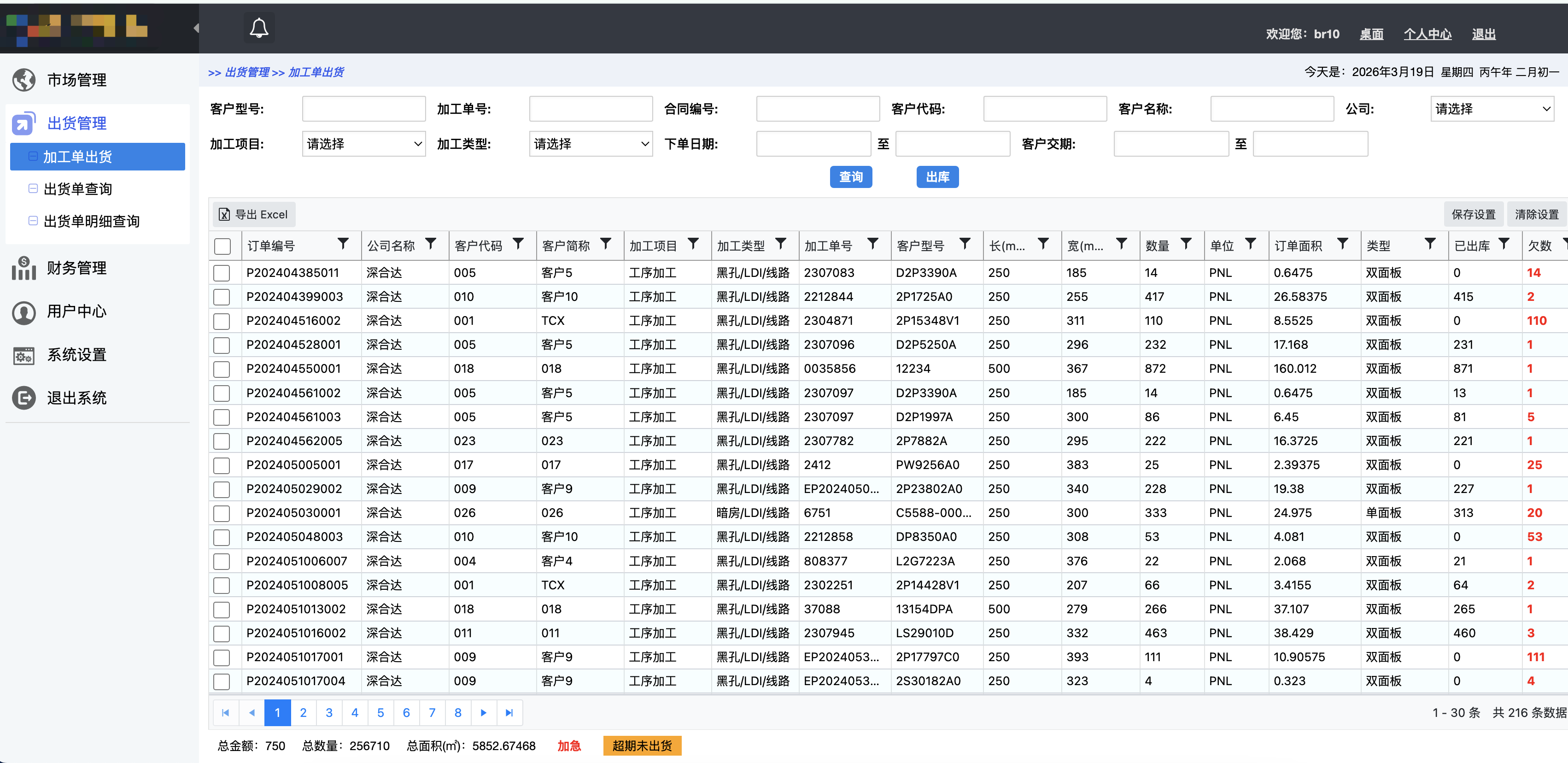Click the 导出 Excel export button
Screen dimensions: 1568x763
pos(254,214)
